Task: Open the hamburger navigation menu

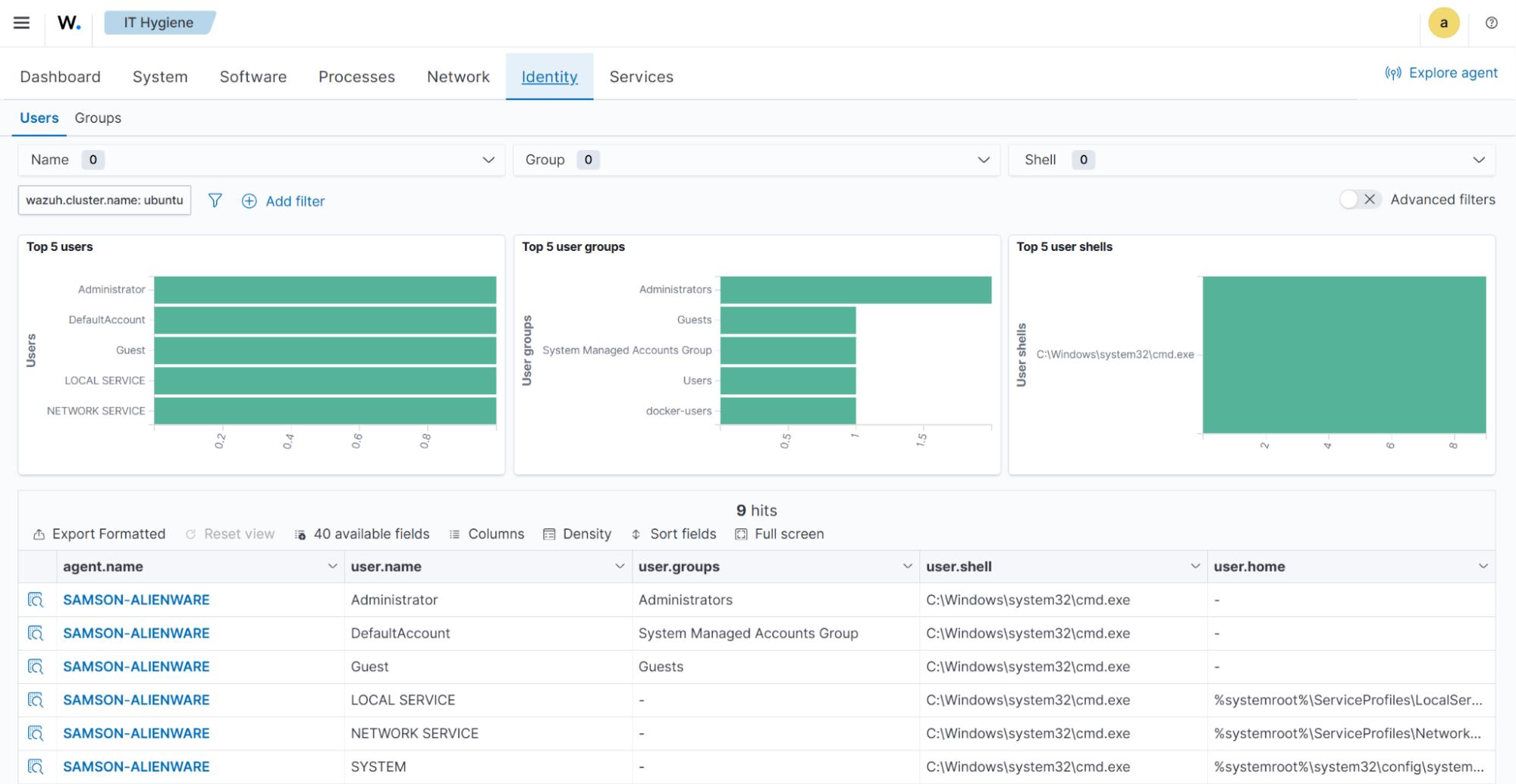Action: (x=21, y=22)
